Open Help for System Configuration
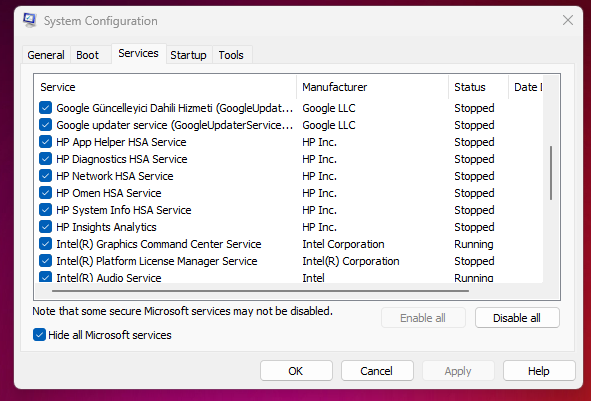The height and width of the screenshot is (401, 591). pos(539,371)
